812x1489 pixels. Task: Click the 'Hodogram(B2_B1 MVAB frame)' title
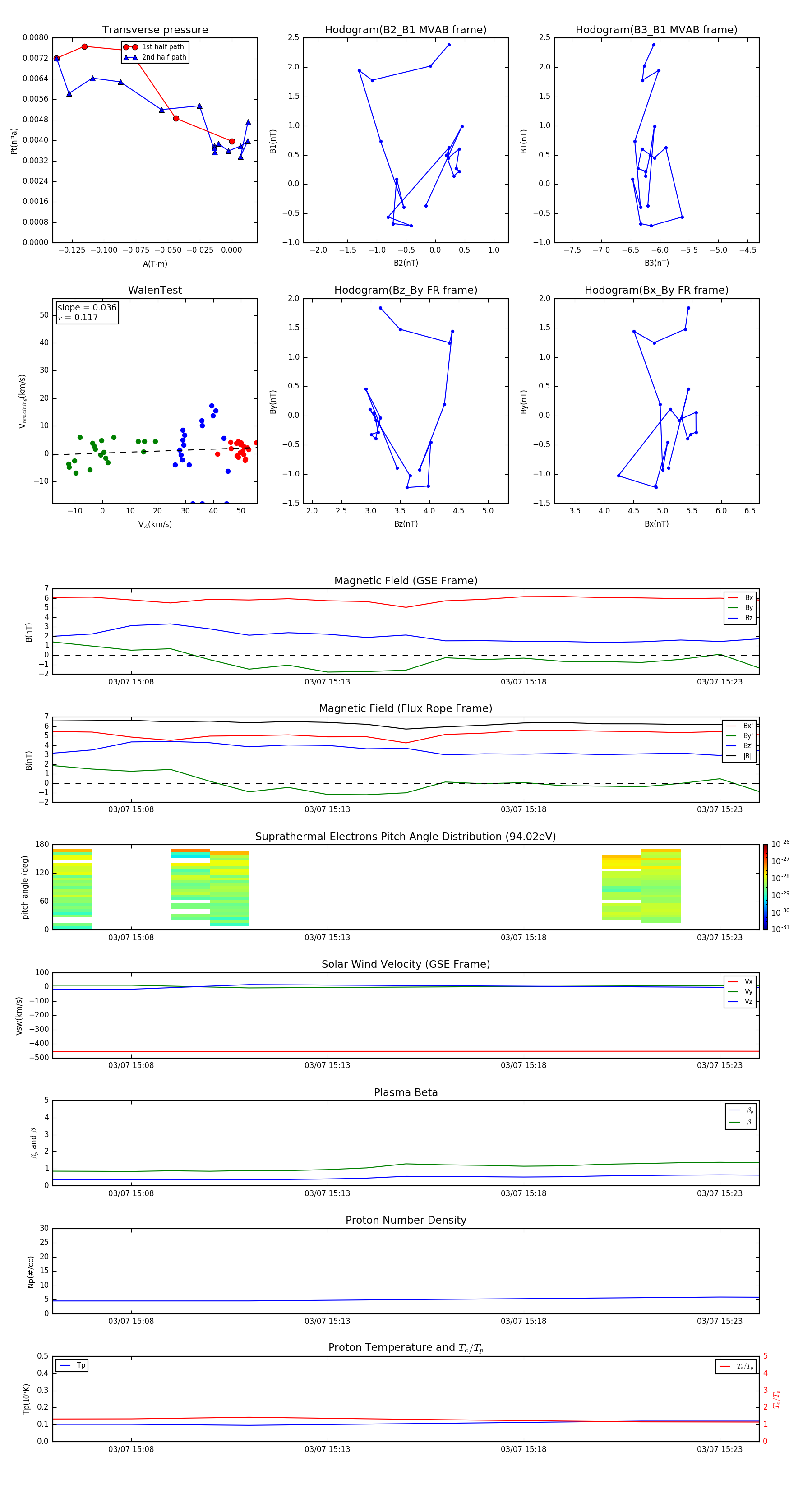click(406, 30)
